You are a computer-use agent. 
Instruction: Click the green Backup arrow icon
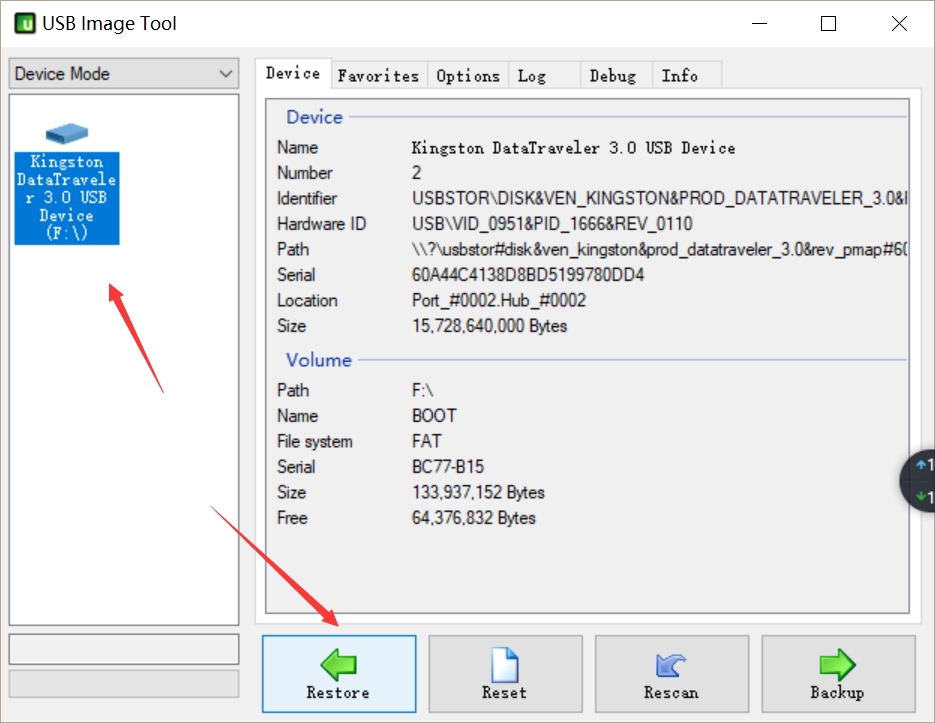[837, 665]
